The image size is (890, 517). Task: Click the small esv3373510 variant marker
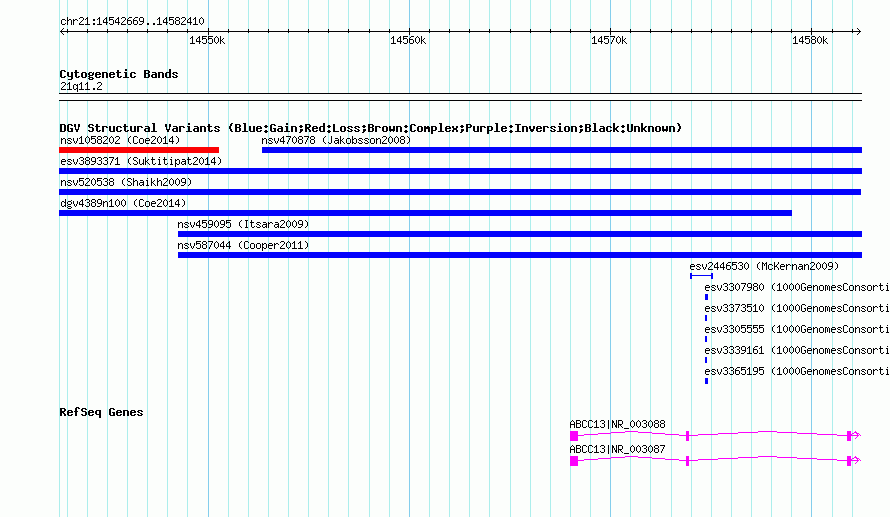point(706,318)
